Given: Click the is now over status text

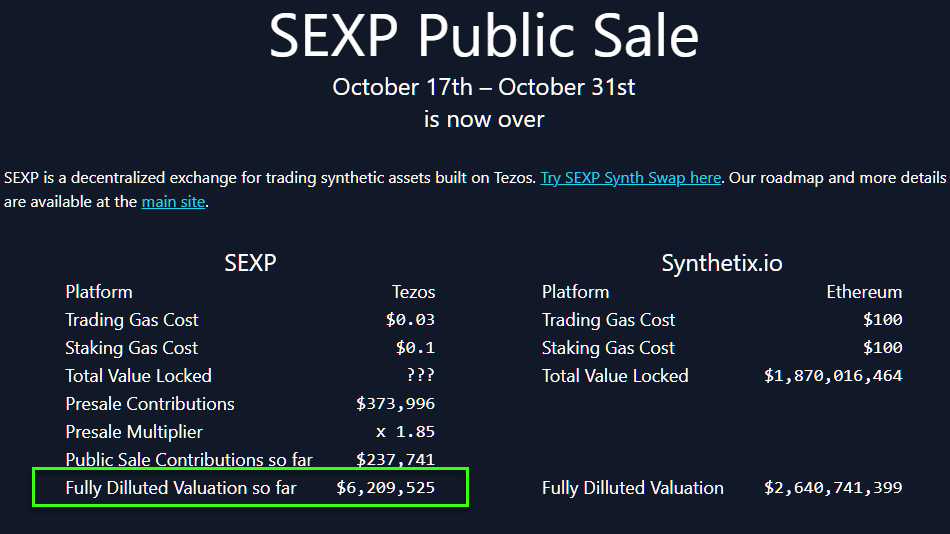Looking at the screenshot, I should (483, 119).
